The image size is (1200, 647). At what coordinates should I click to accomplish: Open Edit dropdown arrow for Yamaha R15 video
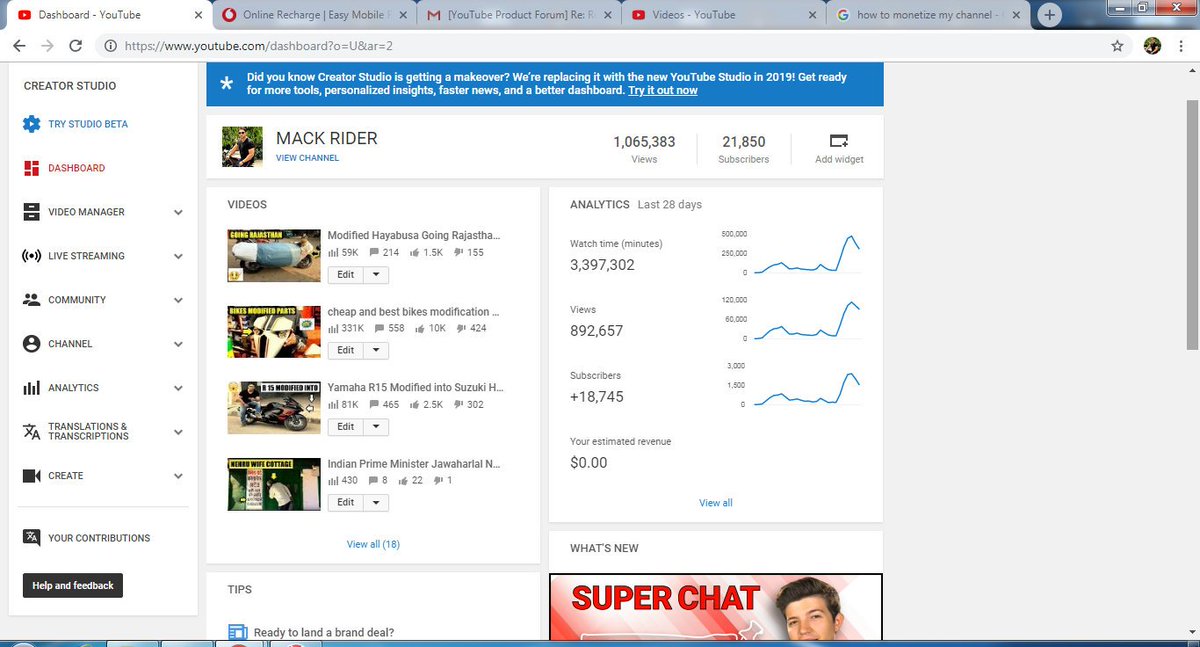click(376, 426)
